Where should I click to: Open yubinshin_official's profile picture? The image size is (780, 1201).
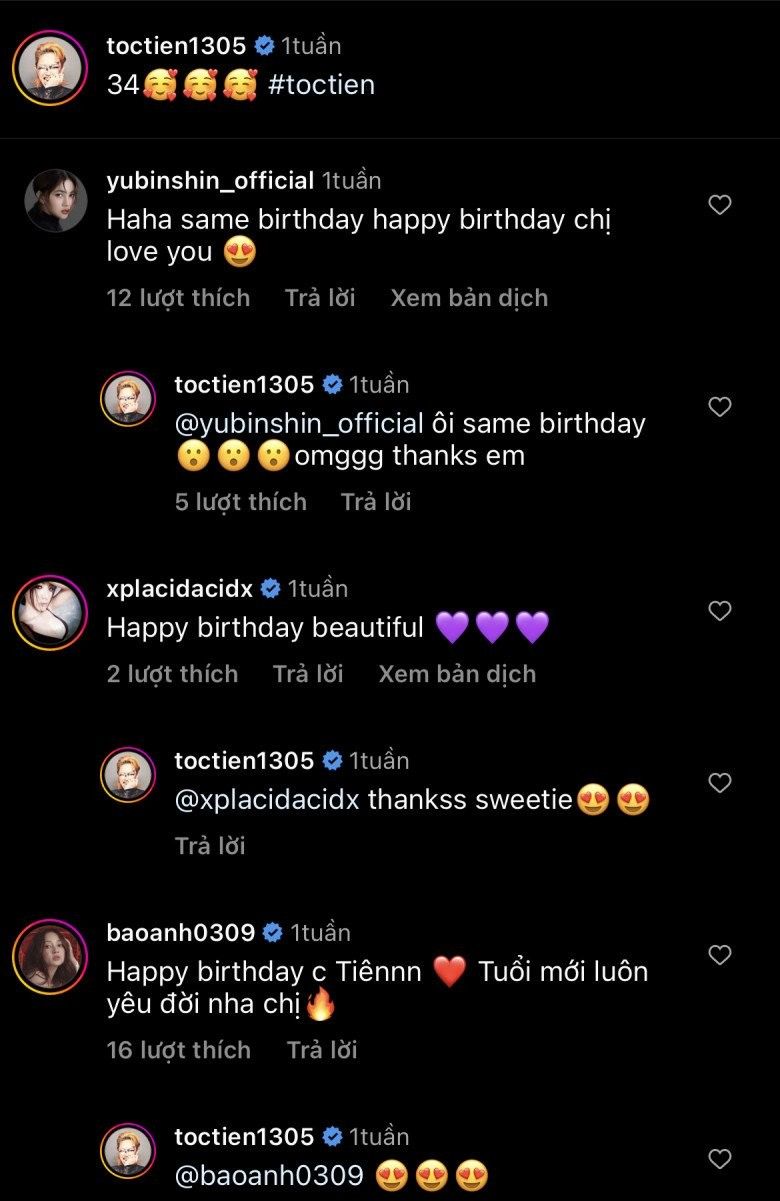click(x=55, y=201)
